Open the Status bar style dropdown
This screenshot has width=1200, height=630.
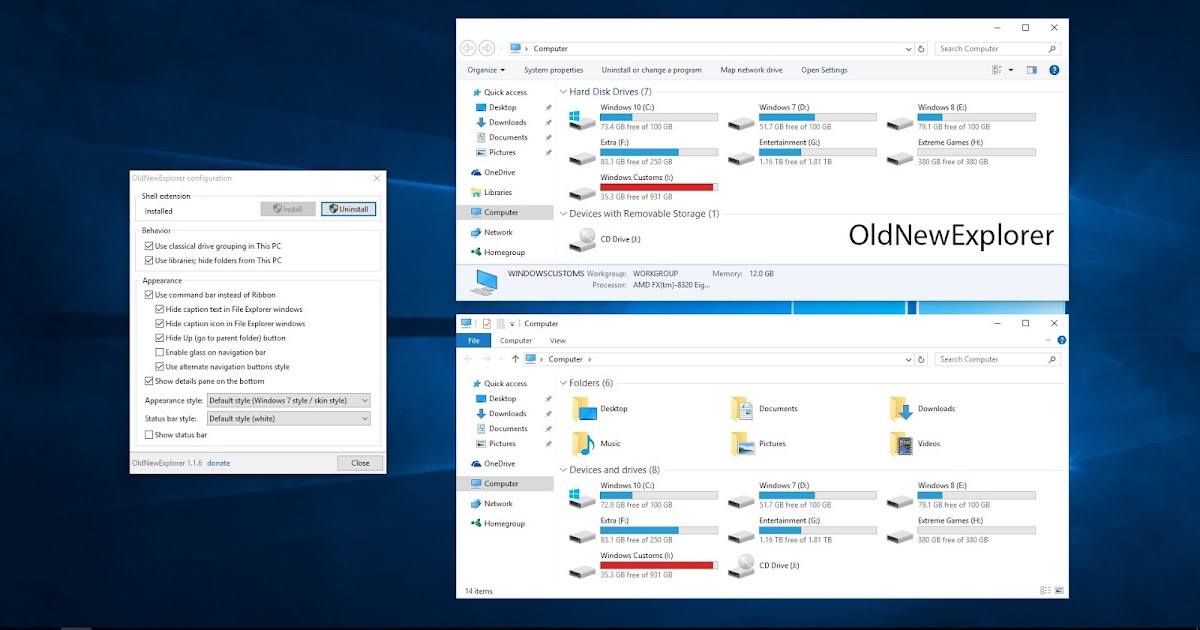(288, 418)
